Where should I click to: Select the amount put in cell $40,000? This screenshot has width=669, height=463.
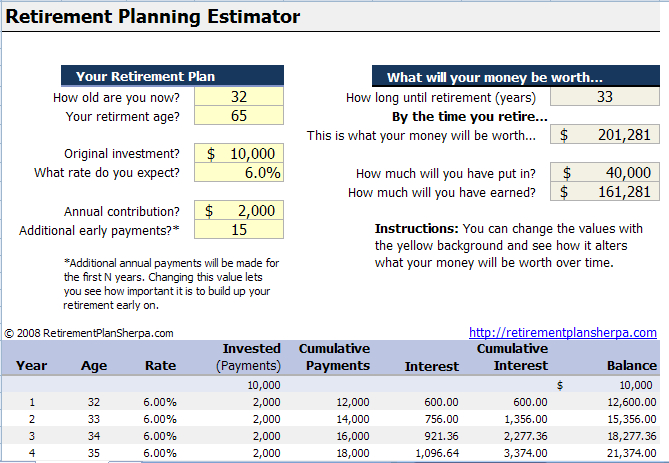click(x=605, y=172)
